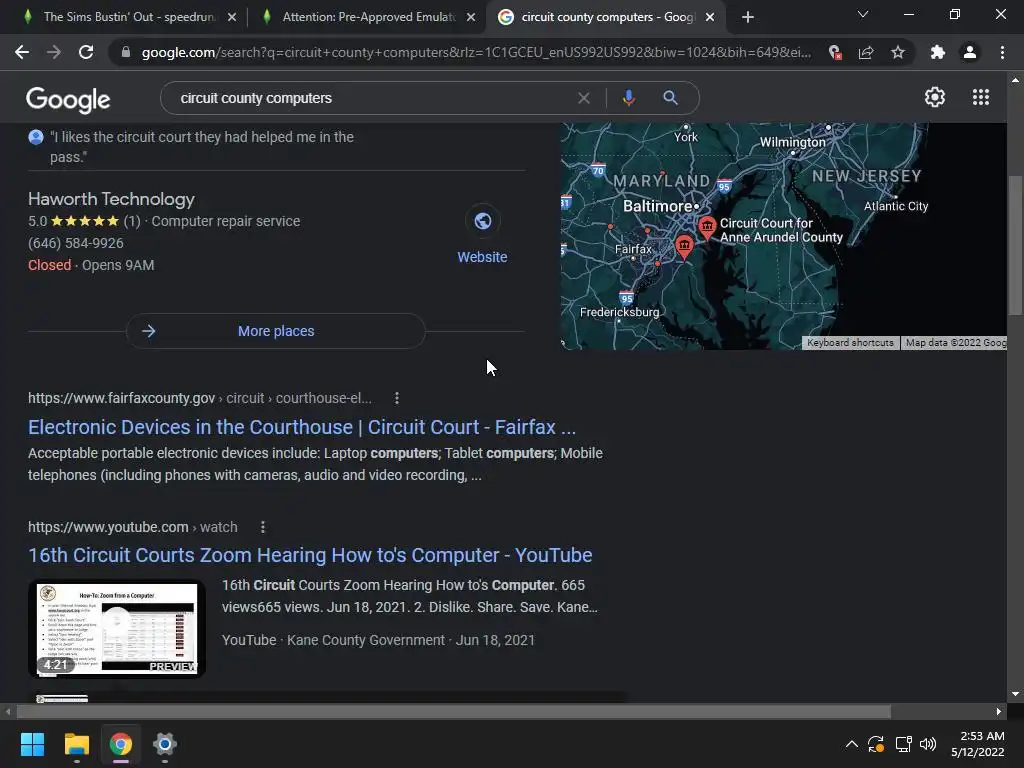The width and height of the screenshot is (1024, 768).
Task: Open File Explorer from taskbar
Action: 76,744
